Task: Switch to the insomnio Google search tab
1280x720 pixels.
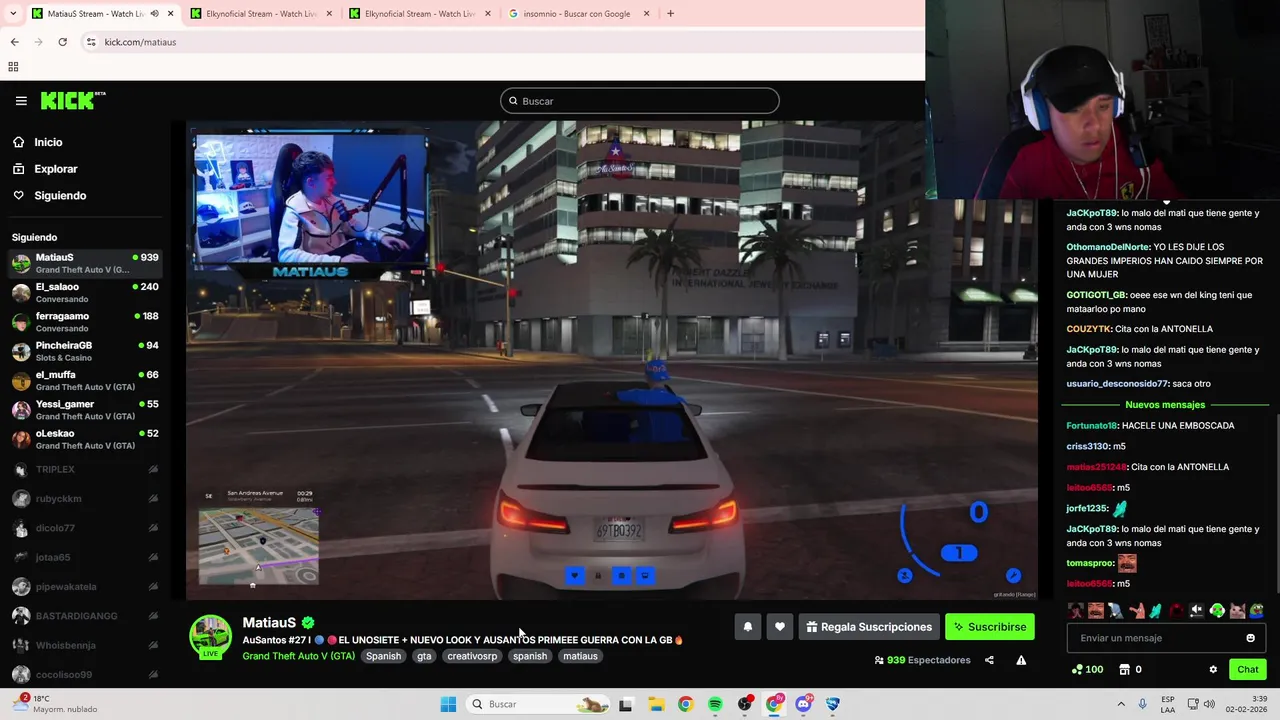Action: [576, 14]
